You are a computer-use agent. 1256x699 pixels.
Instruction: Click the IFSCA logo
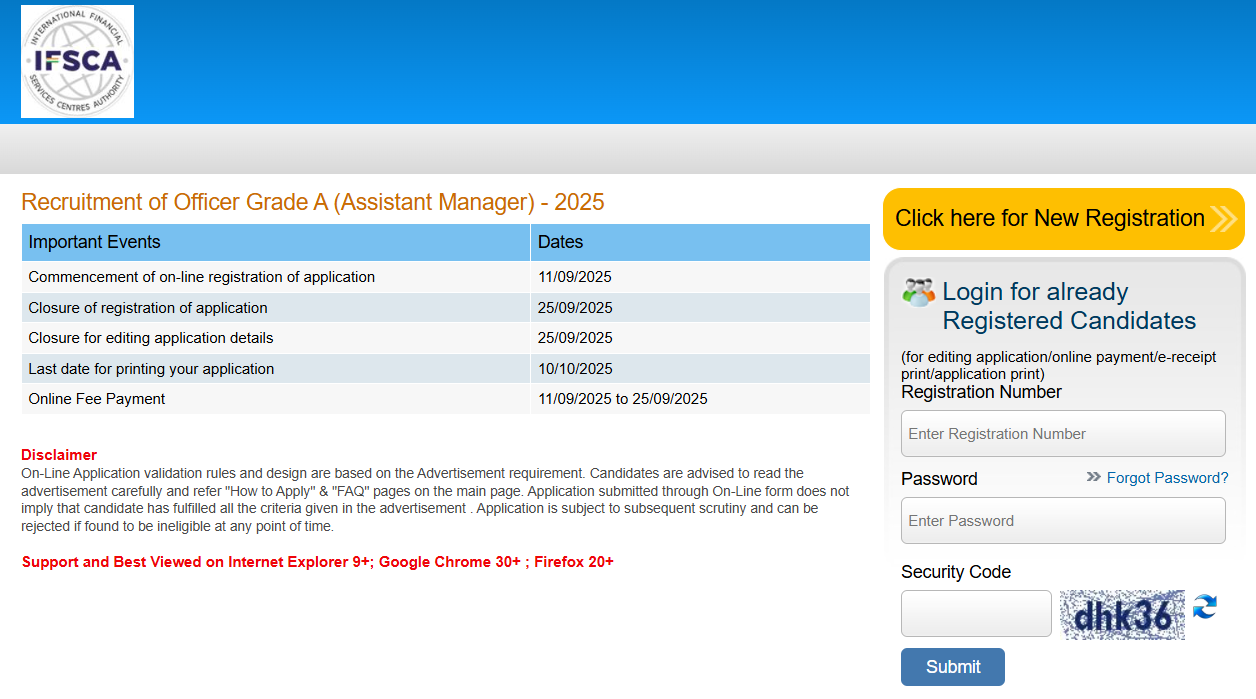click(x=77, y=62)
